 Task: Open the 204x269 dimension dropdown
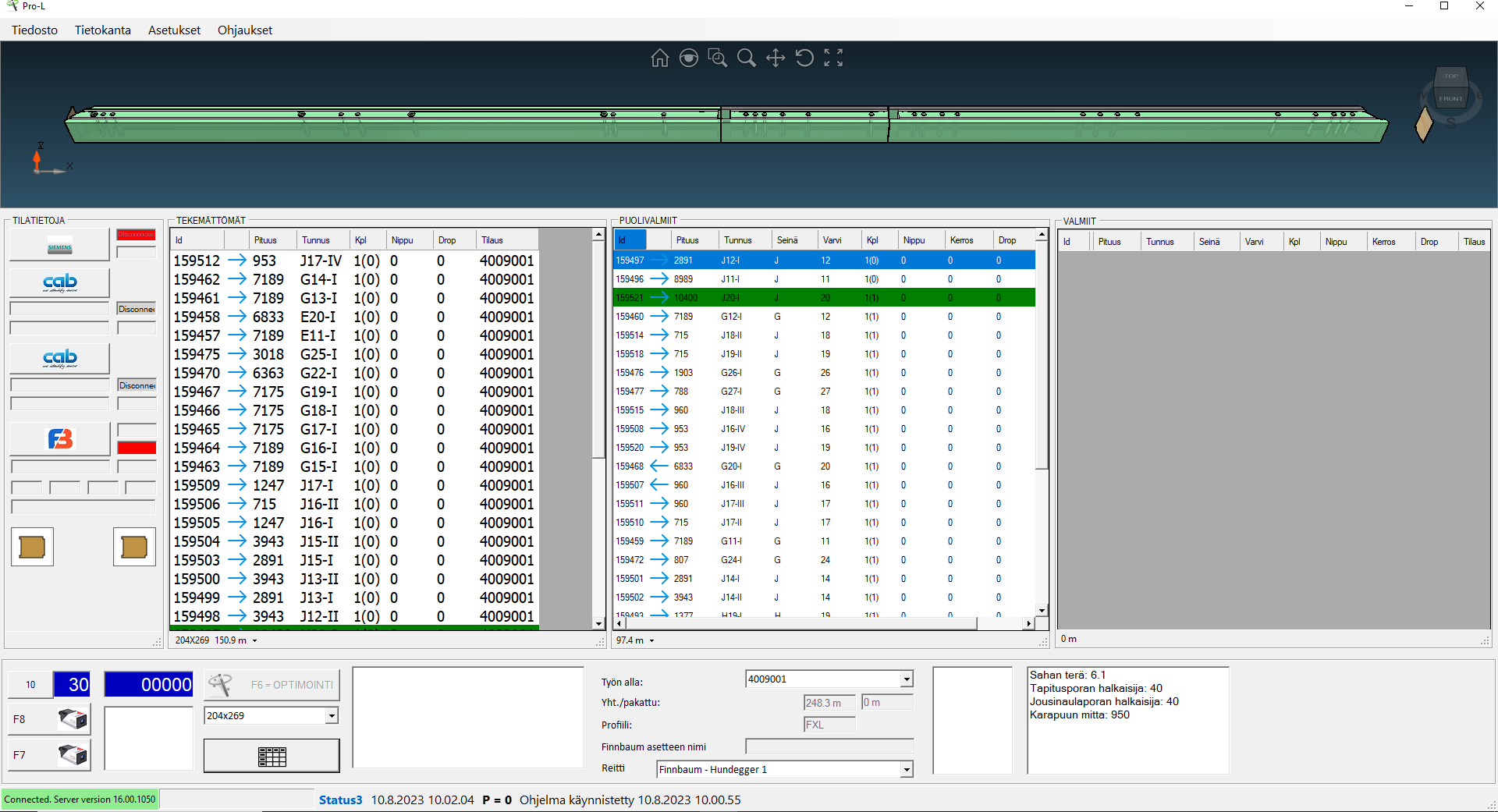(x=332, y=715)
